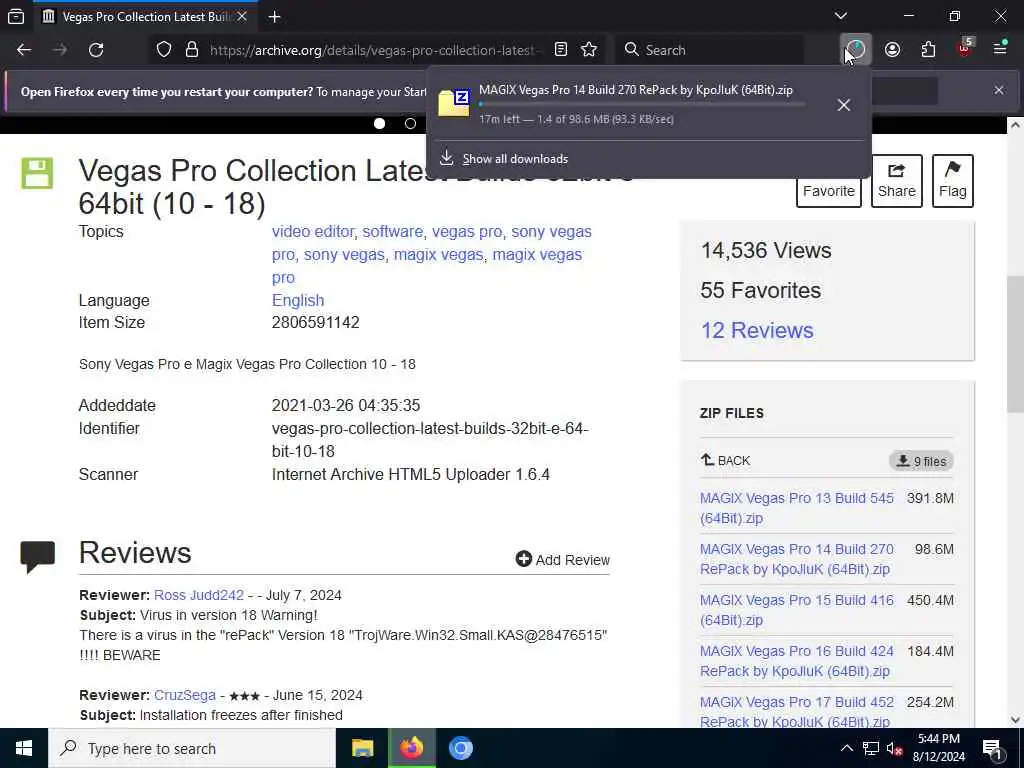1024x768 pixels.
Task: Open the uBlock extension icon
Action: pos(965,48)
